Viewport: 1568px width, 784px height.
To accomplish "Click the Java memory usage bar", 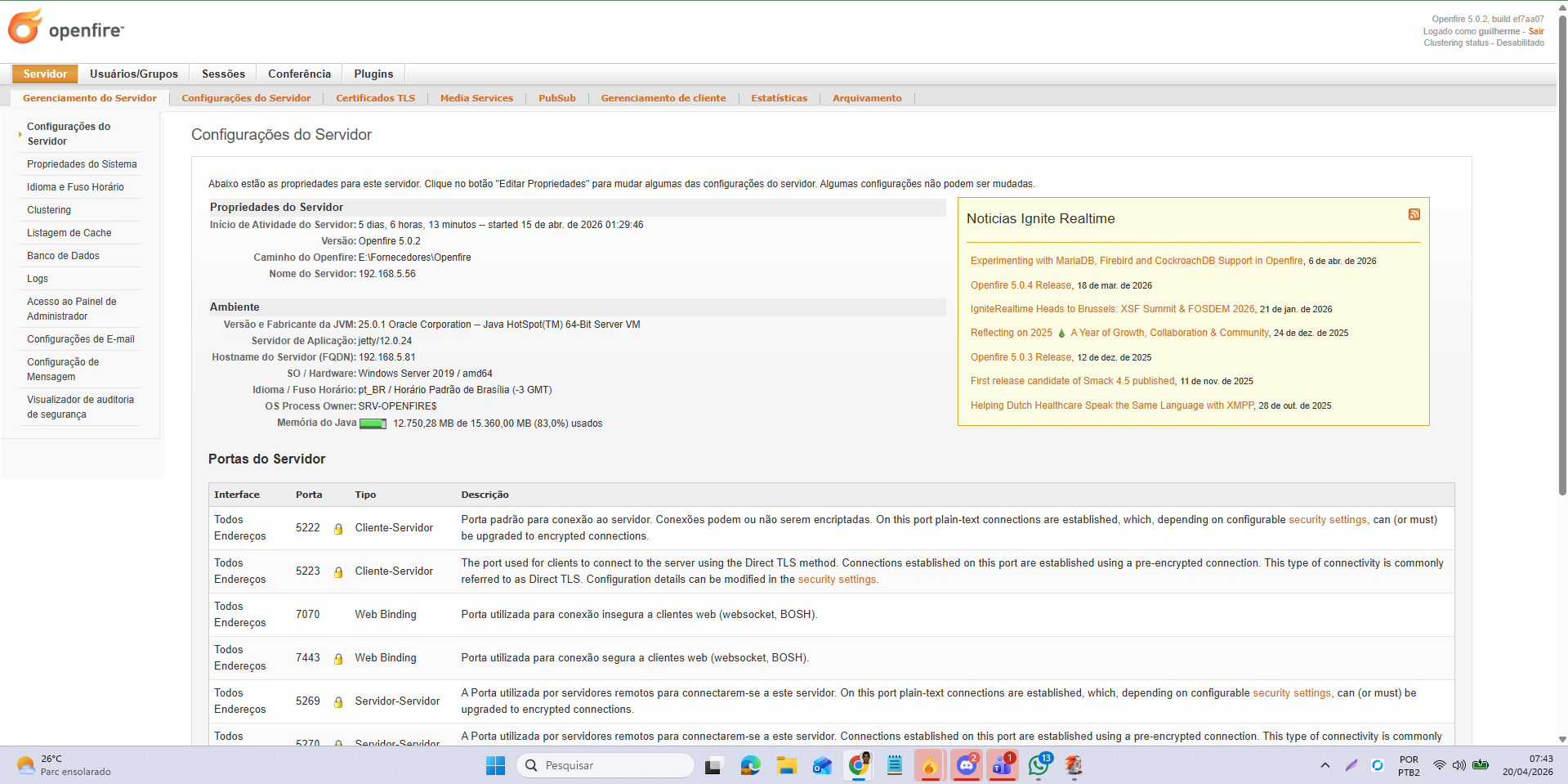I will [373, 423].
